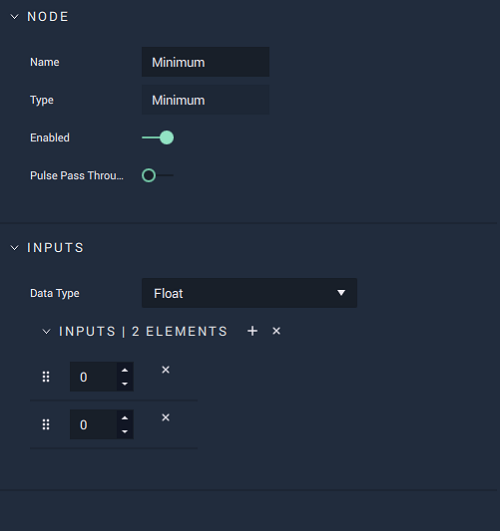
Task: Click into the second input value field
Action: pyautogui.click(x=93, y=424)
